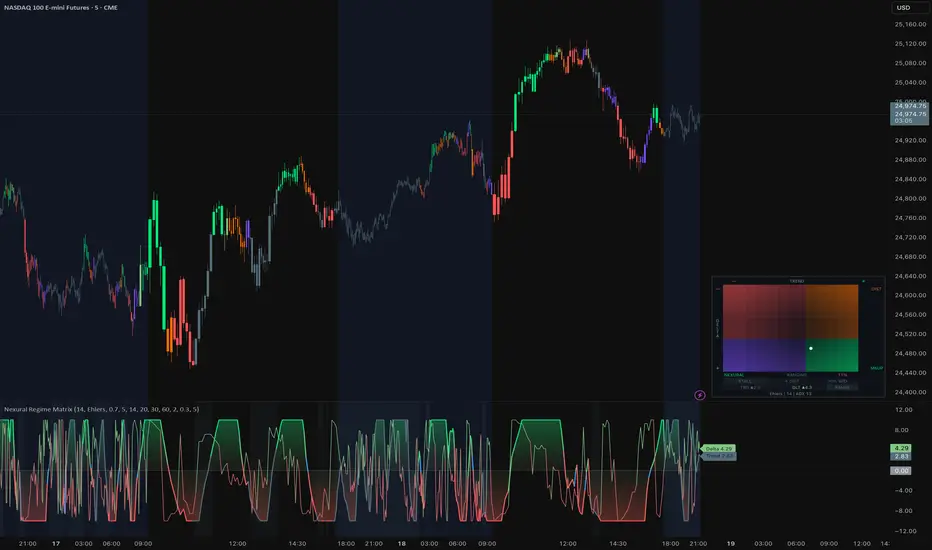
Task: Click the purple lightning bolt replay icon
Action: tap(700, 395)
